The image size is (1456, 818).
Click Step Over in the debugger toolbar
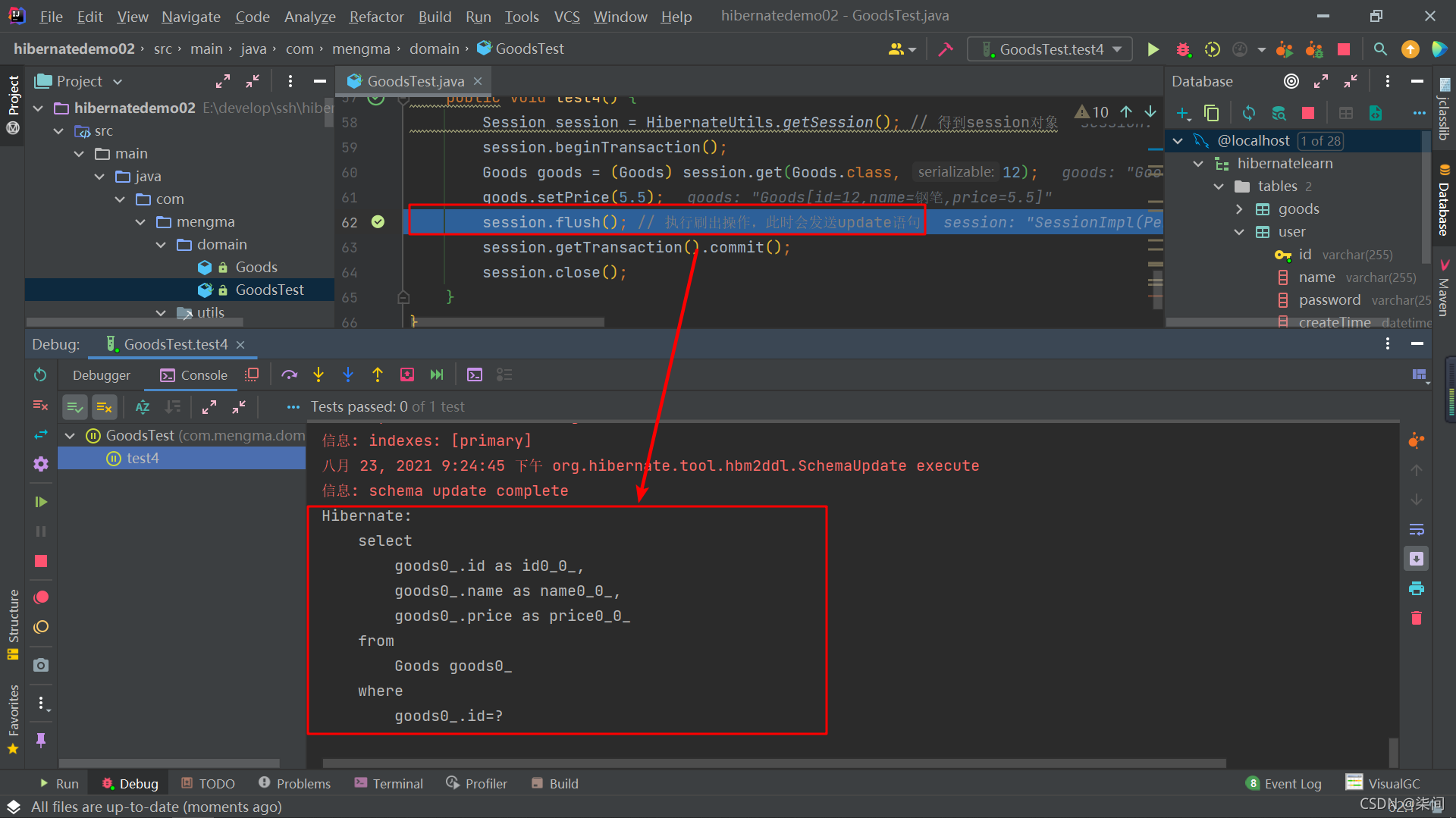pyautogui.click(x=289, y=375)
